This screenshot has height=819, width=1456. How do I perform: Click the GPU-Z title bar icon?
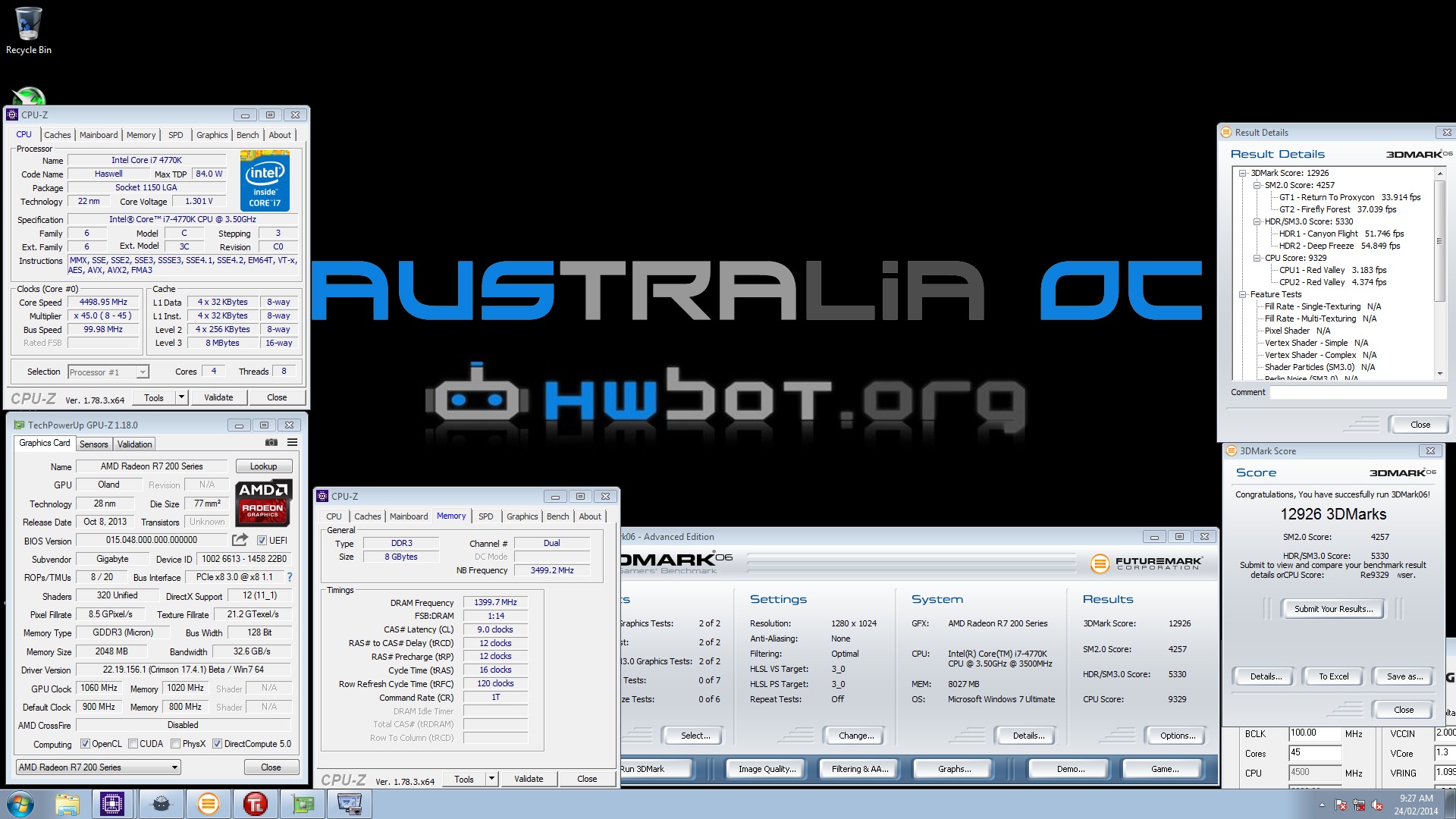(x=20, y=425)
